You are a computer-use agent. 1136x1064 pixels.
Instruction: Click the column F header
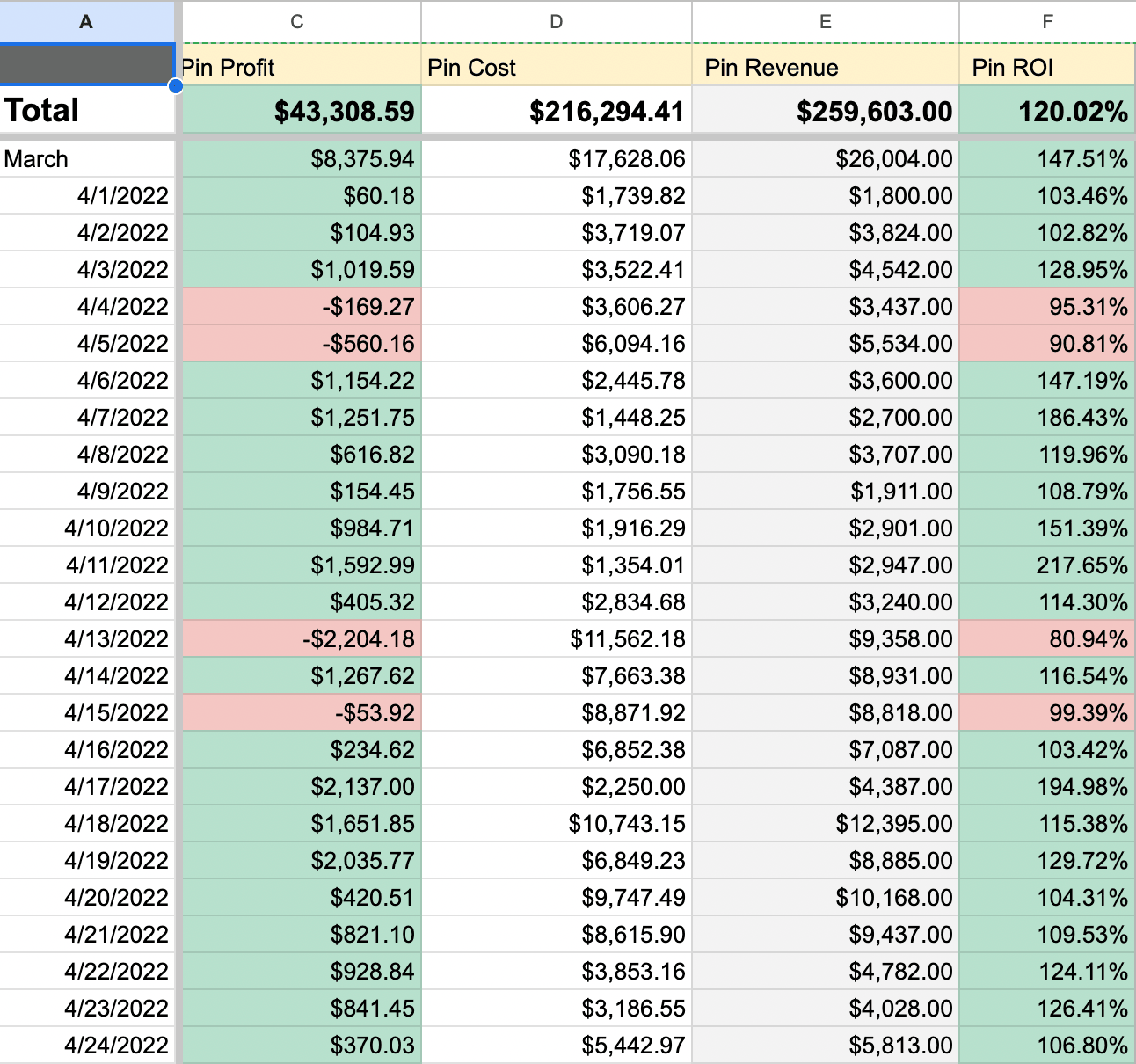point(1046,22)
